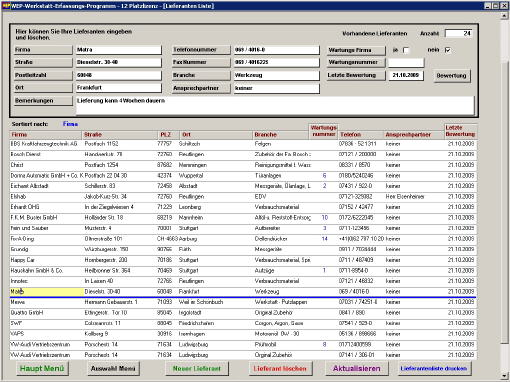Open the Bewertung button beside the date
This screenshot has height=382, width=510.
point(451,76)
